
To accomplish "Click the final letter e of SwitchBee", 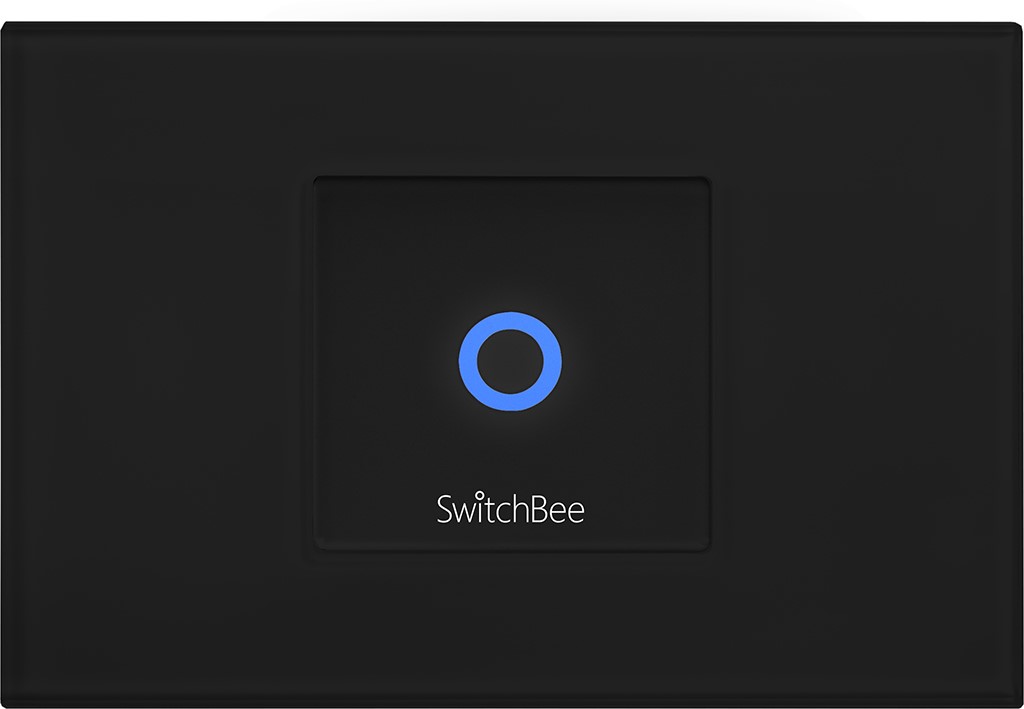I will point(575,514).
